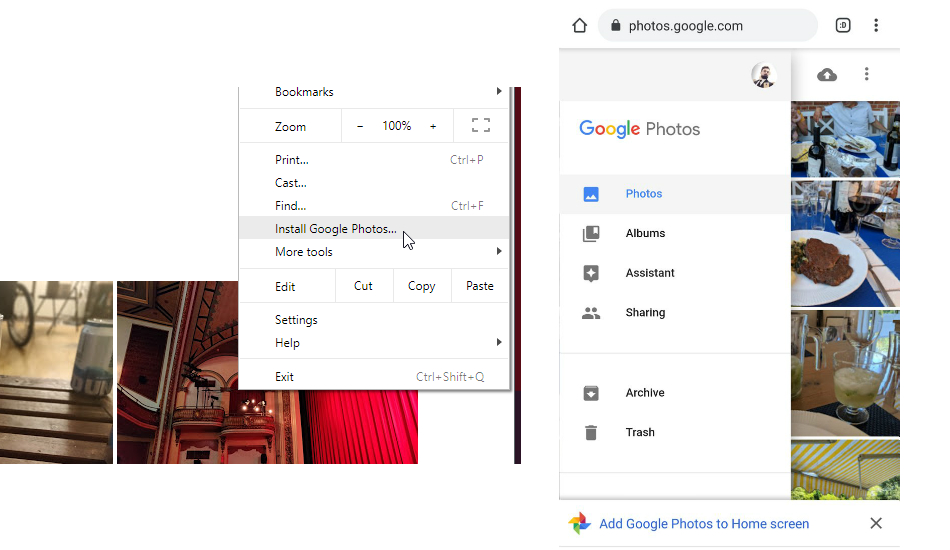Click the Archive box icon
Screen dimensions: 950x550
591,393
